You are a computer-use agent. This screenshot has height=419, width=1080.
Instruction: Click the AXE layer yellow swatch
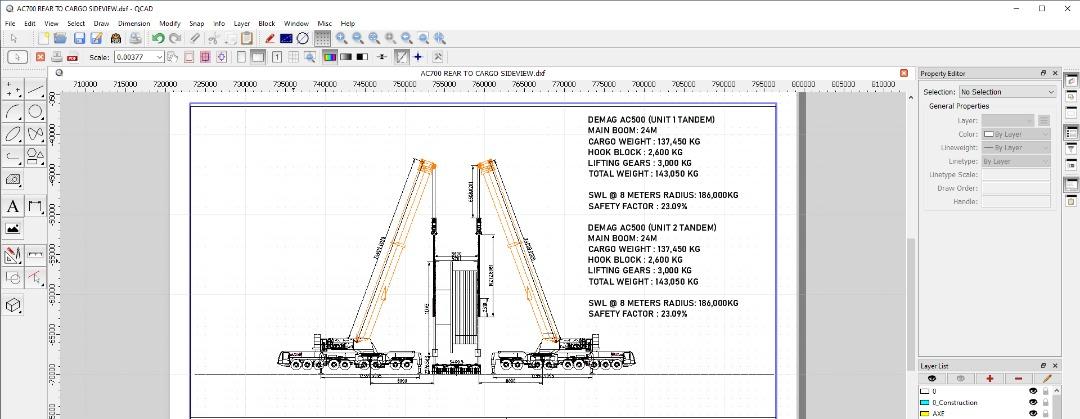coord(925,413)
